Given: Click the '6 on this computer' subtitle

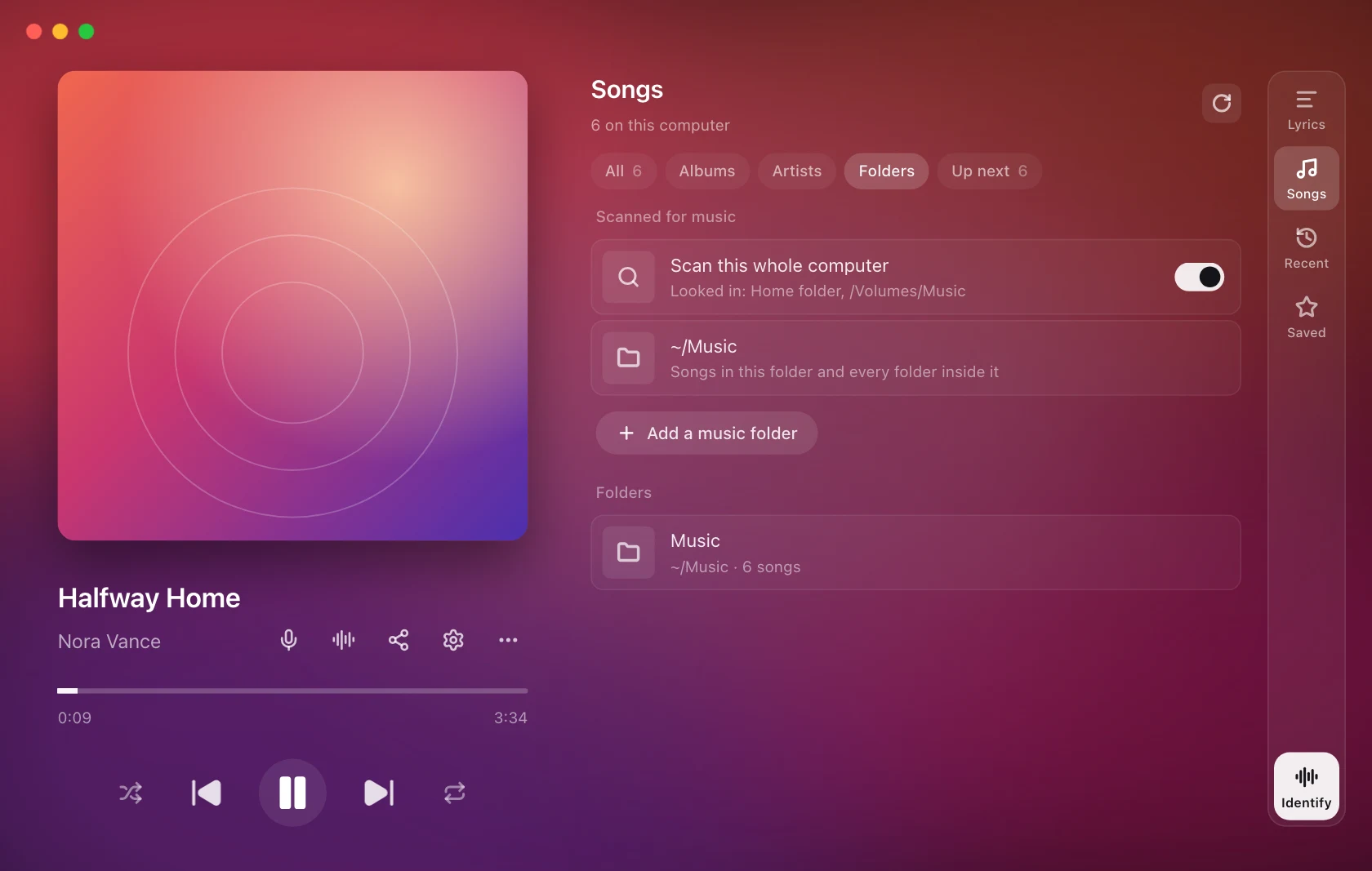Looking at the screenshot, I should (660, 126).
